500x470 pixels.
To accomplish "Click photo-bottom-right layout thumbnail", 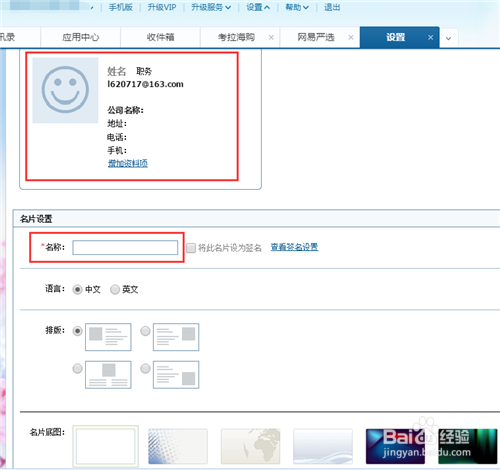I will (176, 375).
